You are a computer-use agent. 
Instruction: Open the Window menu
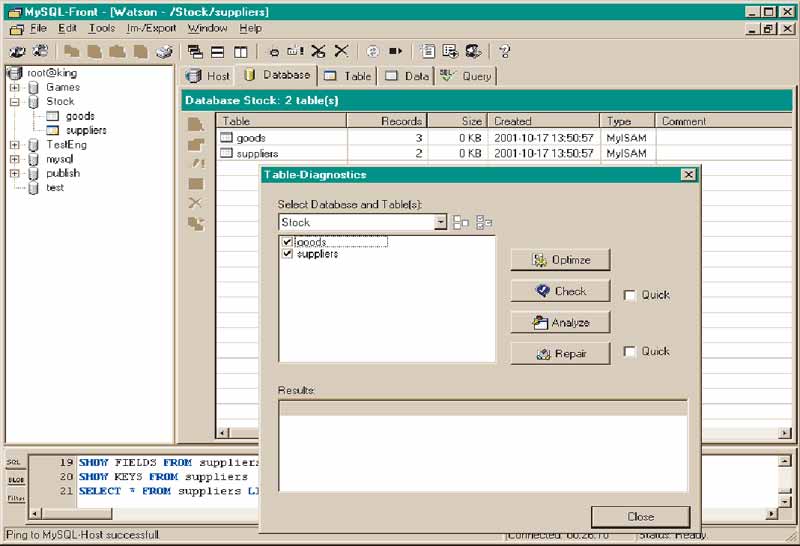click(x=207, y=29)
